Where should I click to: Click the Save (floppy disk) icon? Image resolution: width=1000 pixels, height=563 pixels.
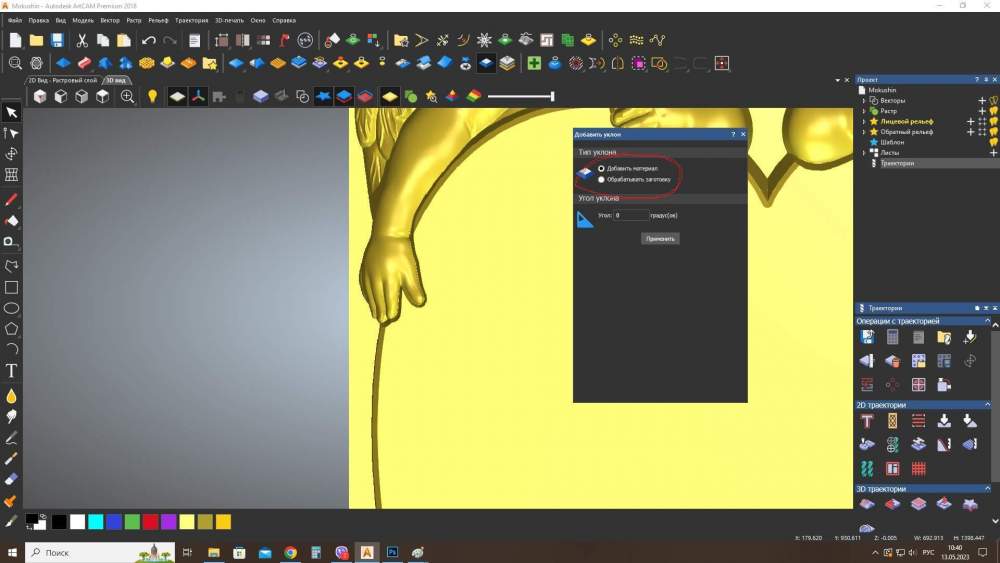click(x=57, y=41)
